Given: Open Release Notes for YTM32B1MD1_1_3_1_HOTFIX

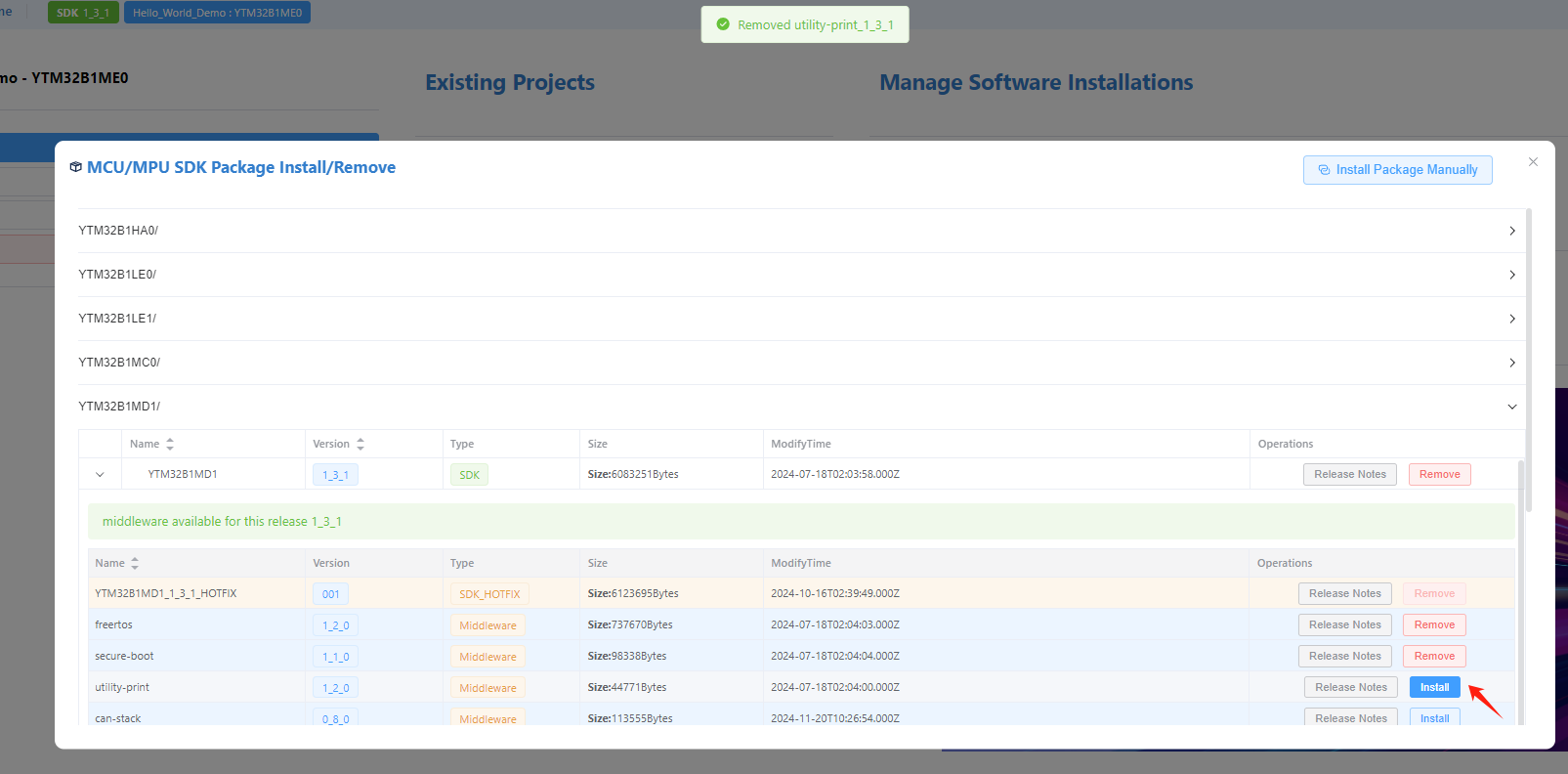Looking at the screenshot, I should 1344,593.
